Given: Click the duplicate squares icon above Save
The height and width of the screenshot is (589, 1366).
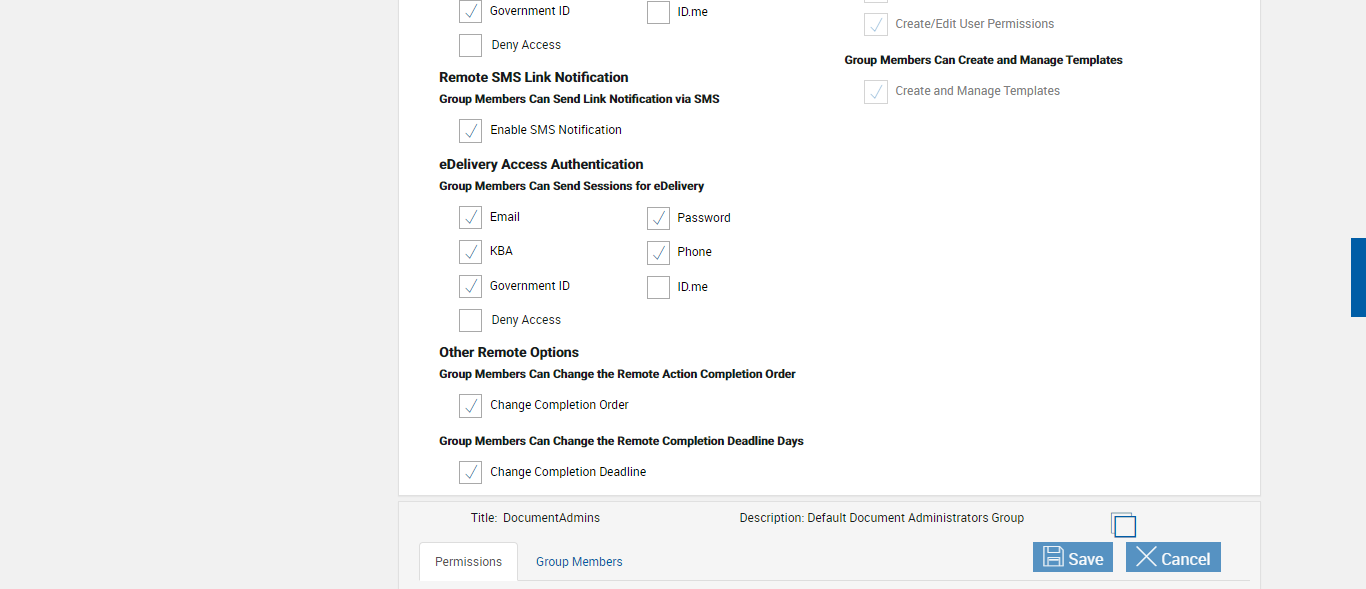Looking at the screenshot, I should pyautogui.click(x=1124, y=525).
